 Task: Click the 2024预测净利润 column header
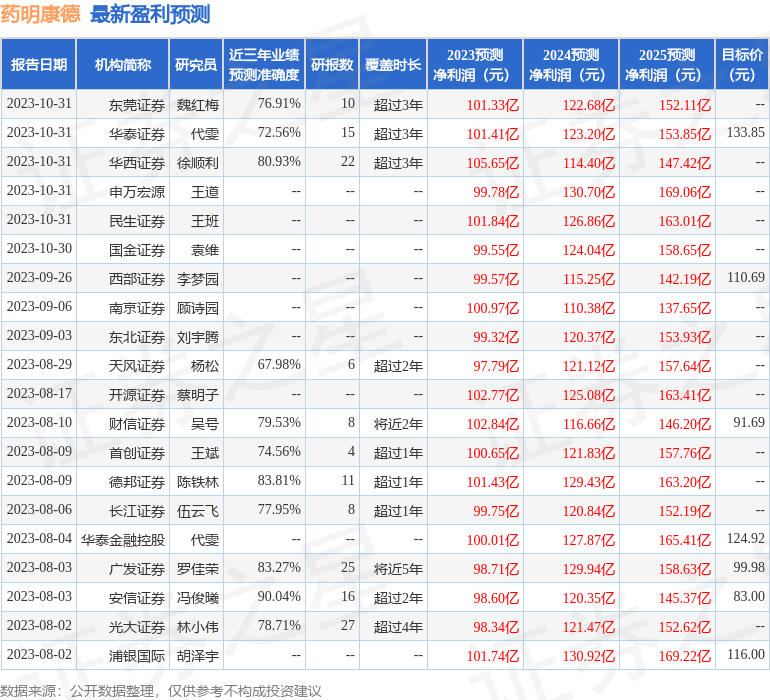[571, 64]
